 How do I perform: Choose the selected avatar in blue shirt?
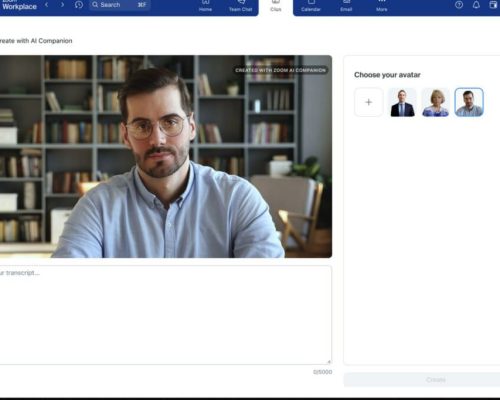[x=469, y=102]
